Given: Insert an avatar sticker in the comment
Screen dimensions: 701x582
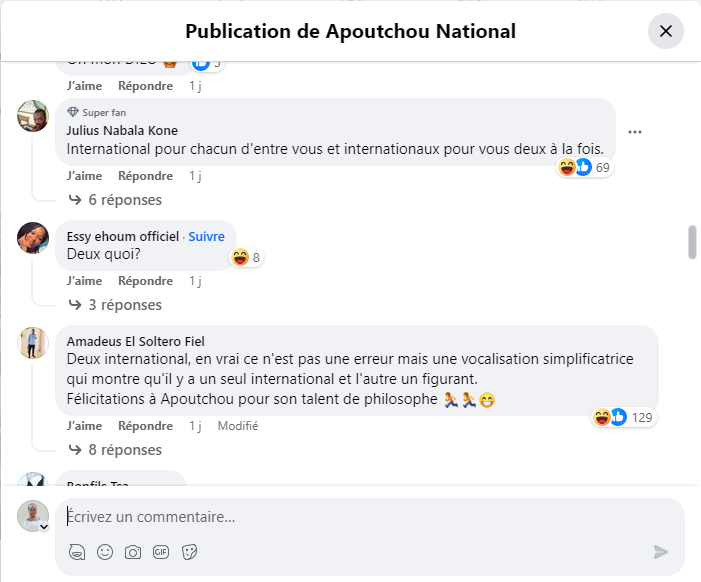Looking at the screenshot, I should (x=77, y=551).
